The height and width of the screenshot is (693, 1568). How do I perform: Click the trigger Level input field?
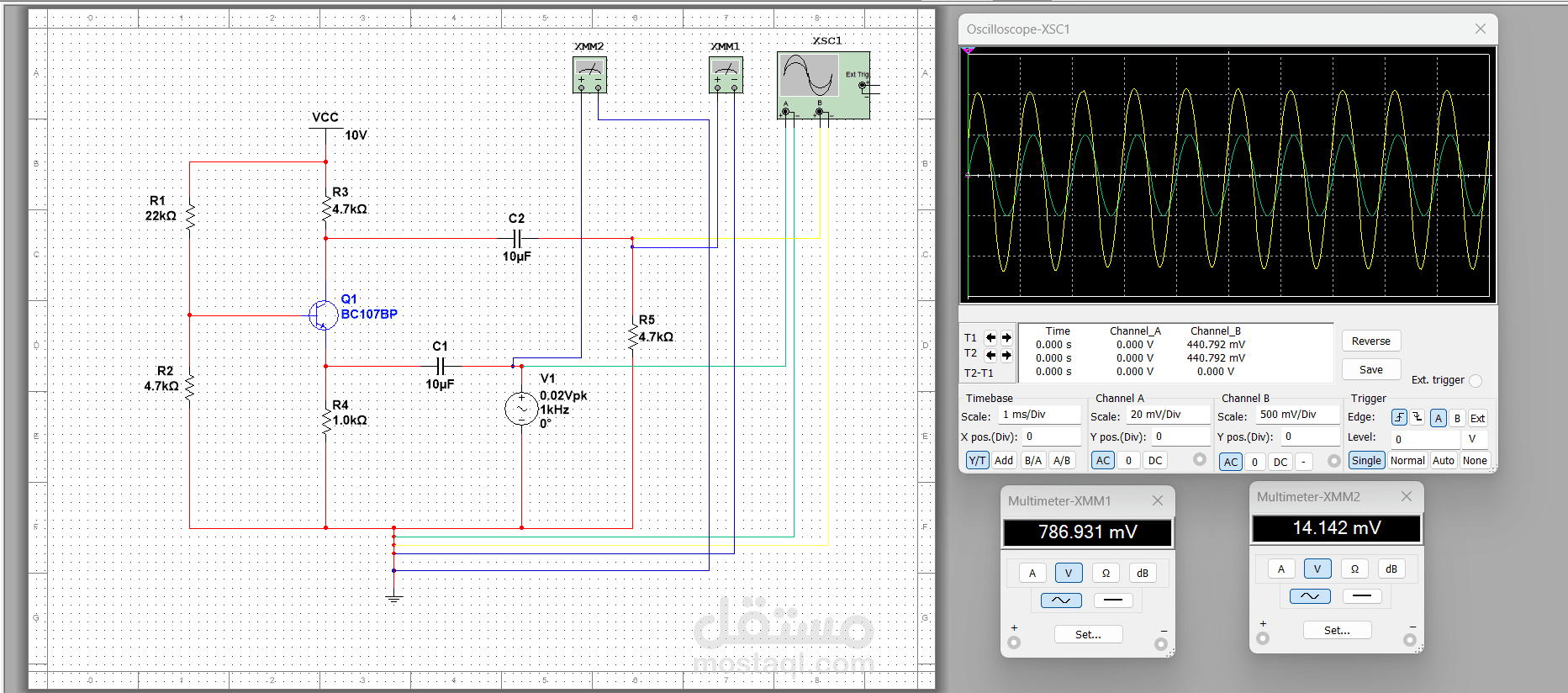[x=1425, y=438]
